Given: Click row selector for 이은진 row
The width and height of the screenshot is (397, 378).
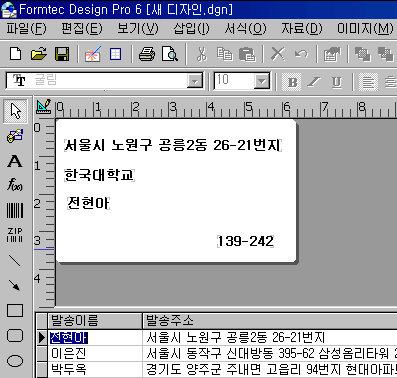Looking at the screenshot, I should [42, 353].
